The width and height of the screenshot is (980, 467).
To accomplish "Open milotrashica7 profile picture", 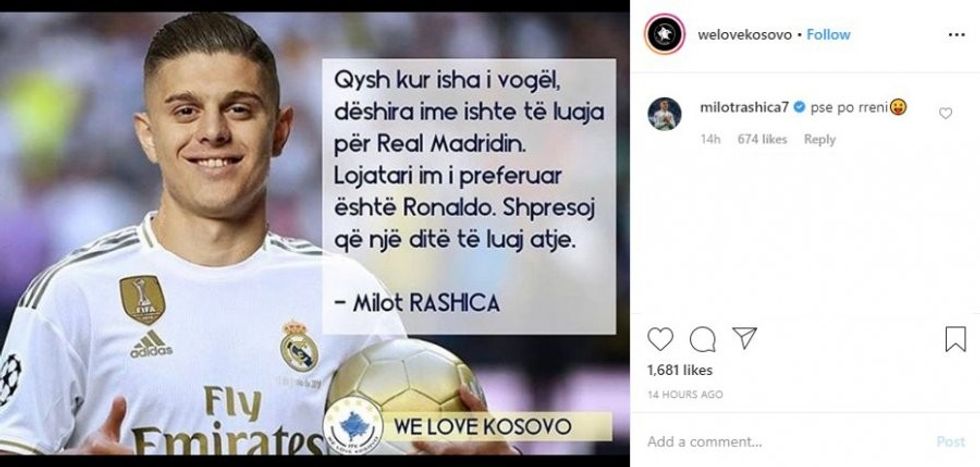I will [664, 114].
